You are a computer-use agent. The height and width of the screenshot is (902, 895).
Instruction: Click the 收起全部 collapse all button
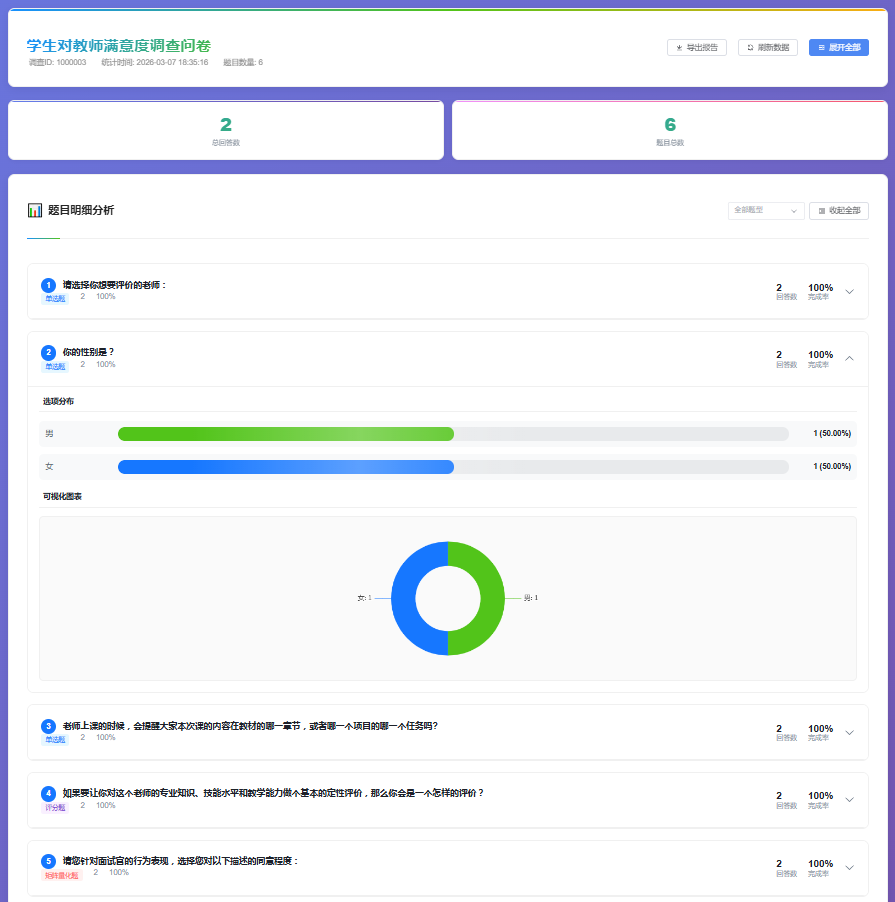click(x=838, y=211)
